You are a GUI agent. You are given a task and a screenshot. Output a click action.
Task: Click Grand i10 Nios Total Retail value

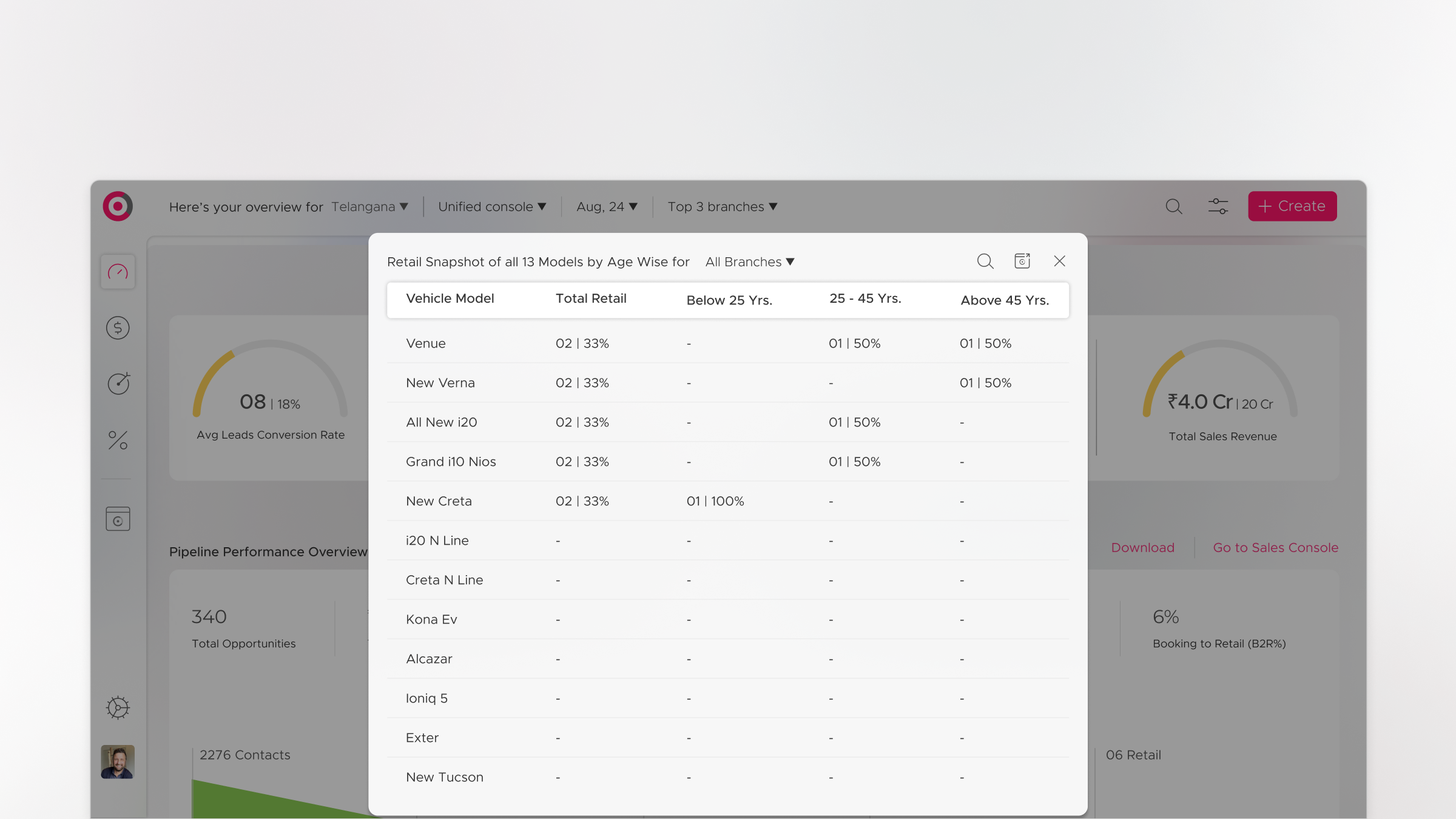(582, 462)
